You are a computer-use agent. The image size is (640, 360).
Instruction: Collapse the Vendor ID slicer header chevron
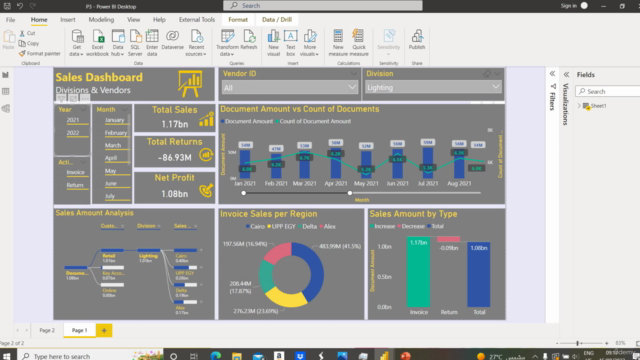(x=353, y=74)
